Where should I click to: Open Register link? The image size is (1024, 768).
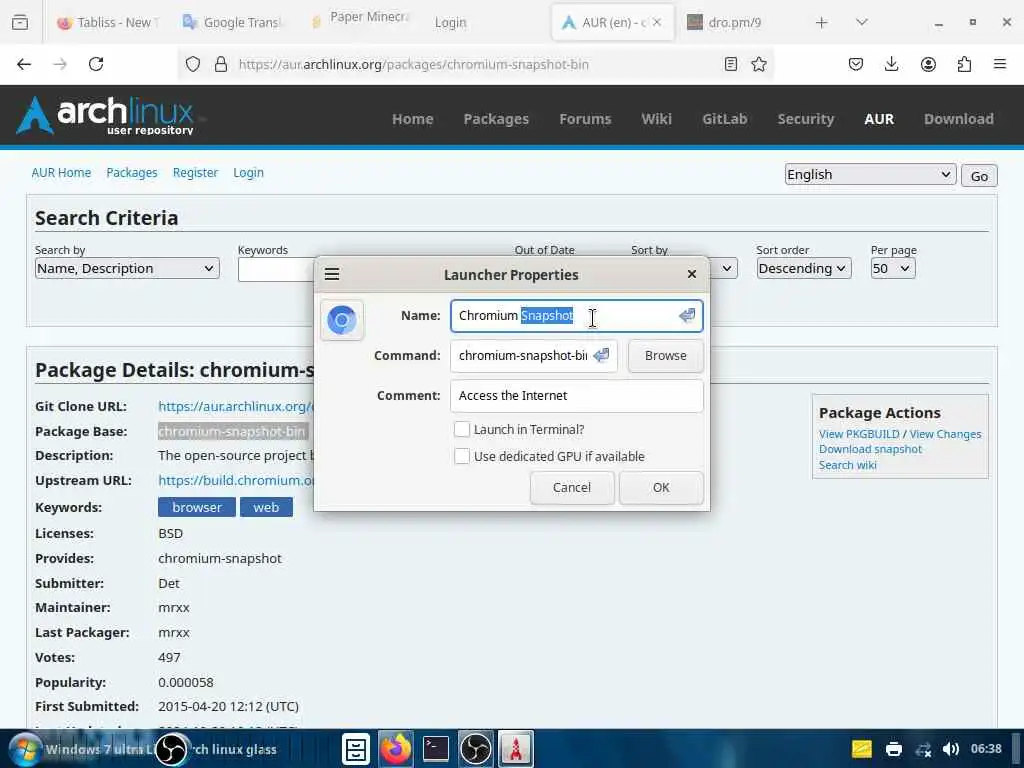(195, 172)
